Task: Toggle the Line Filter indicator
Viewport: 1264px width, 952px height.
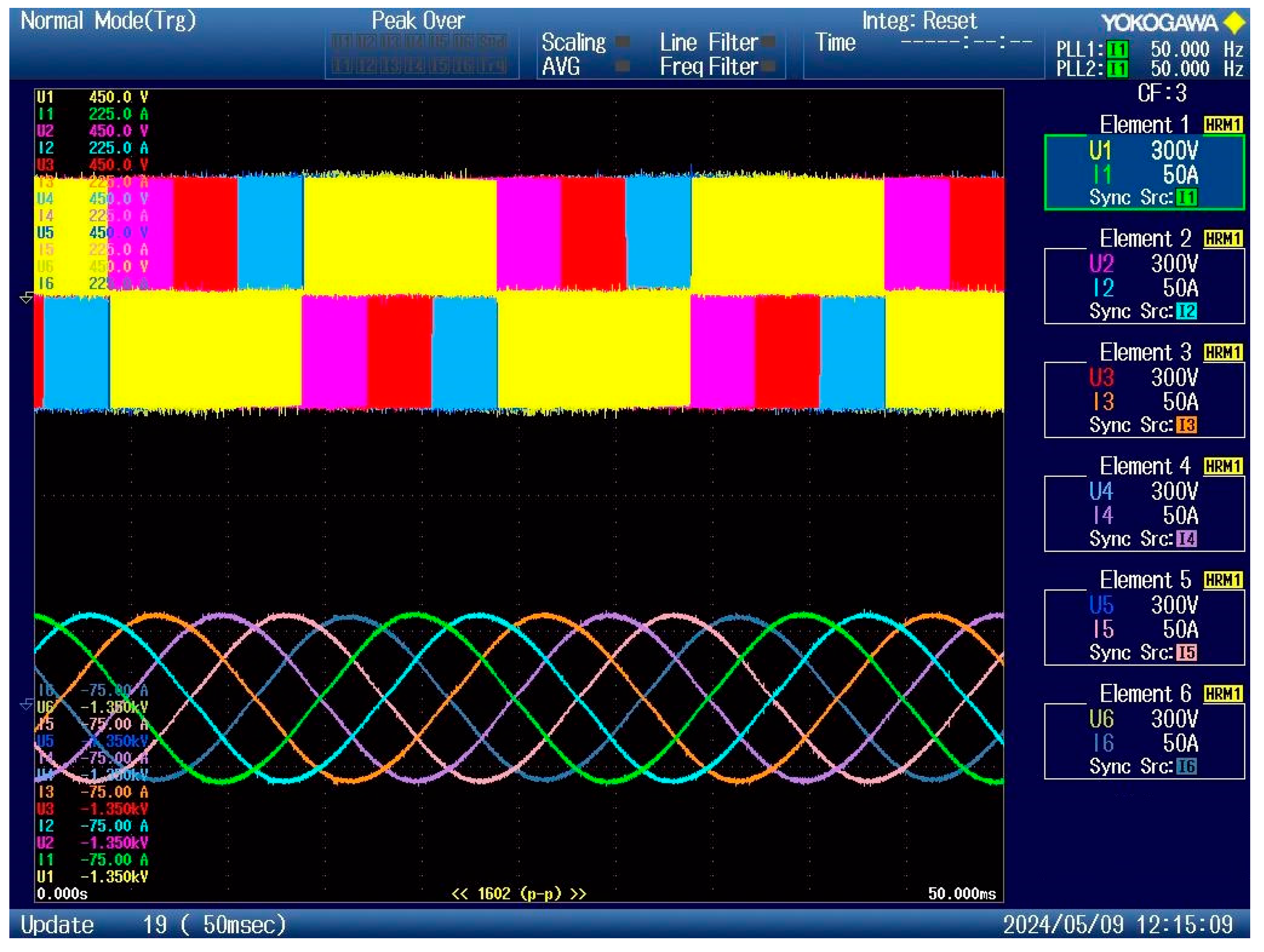Action: (768, 42)
